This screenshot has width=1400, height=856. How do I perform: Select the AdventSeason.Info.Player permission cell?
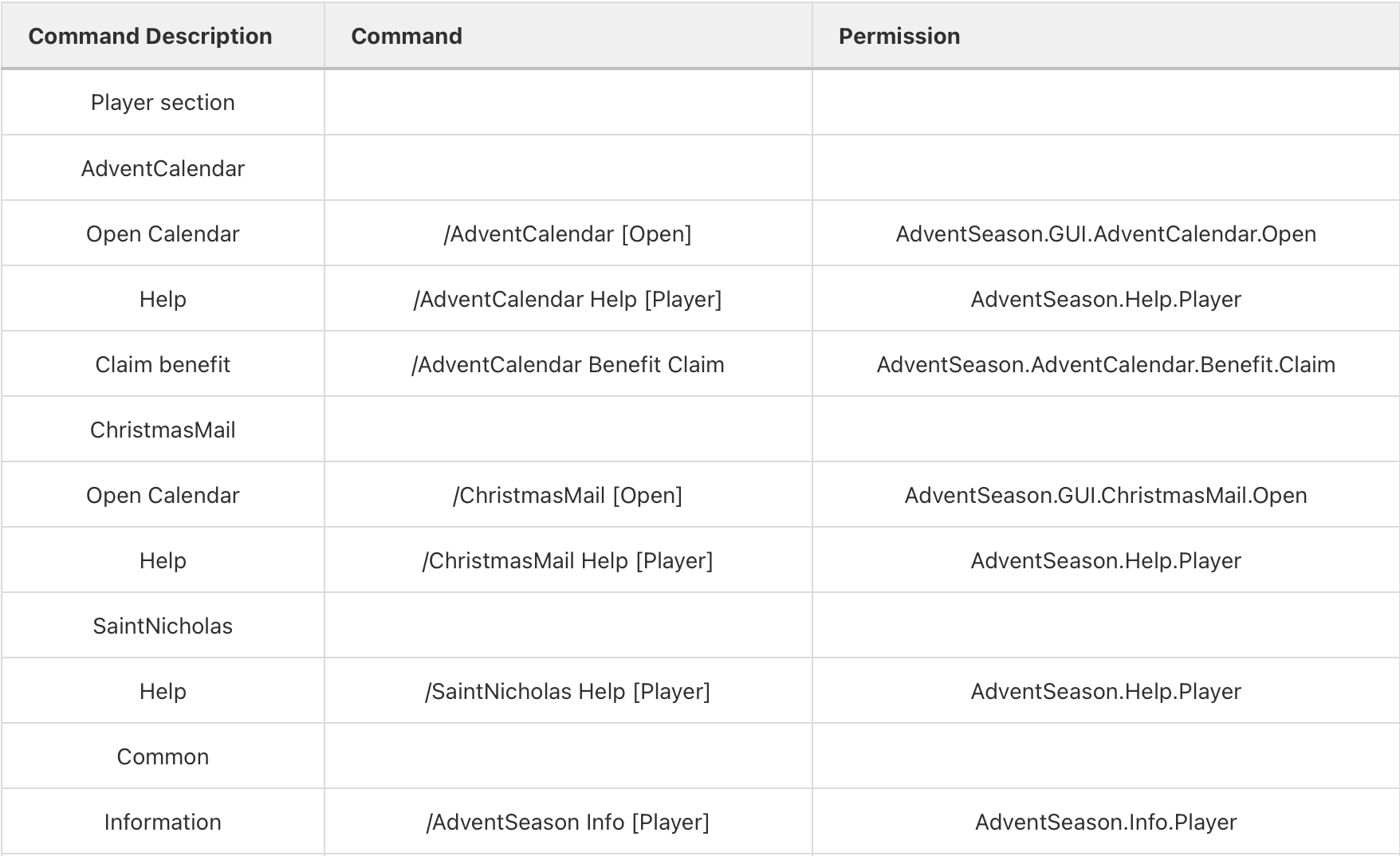[x=1106, y=822]
